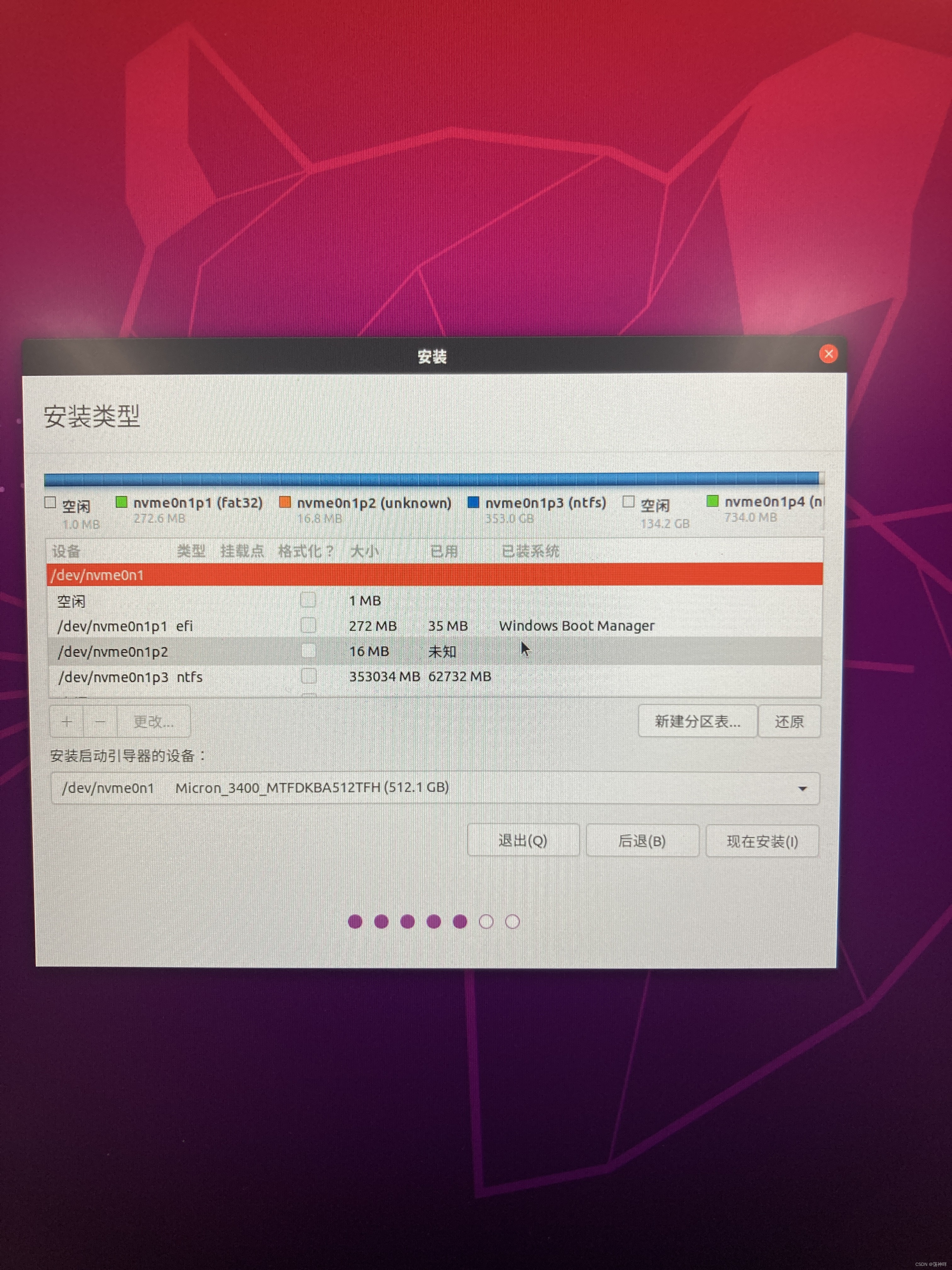Click the 还原 revert button

pyautogui.click(x=789, y=721)
